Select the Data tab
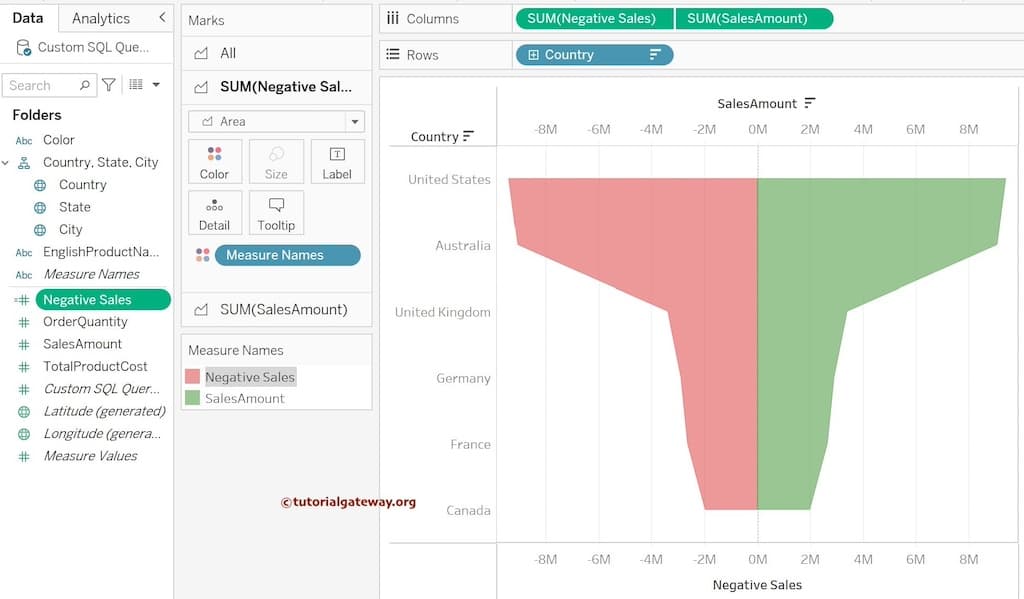 (28, 18)
